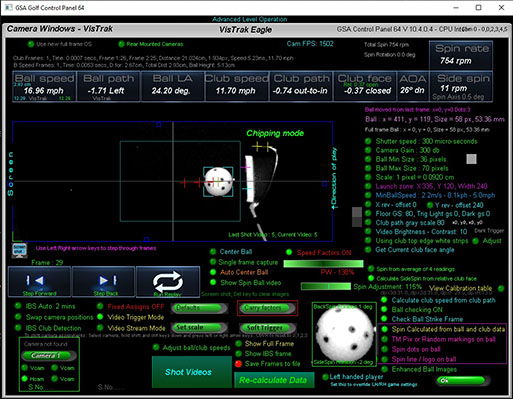
Task: Click the Re-calculate Data button
Action: coord(274,380)
